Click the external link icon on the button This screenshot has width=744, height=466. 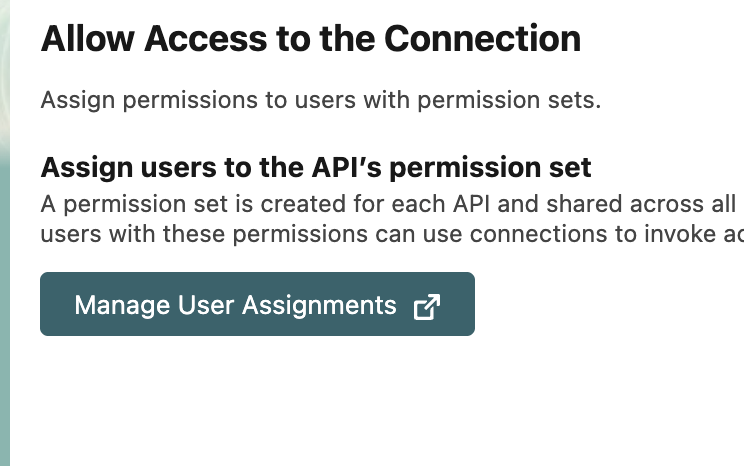tap(426, 306)
